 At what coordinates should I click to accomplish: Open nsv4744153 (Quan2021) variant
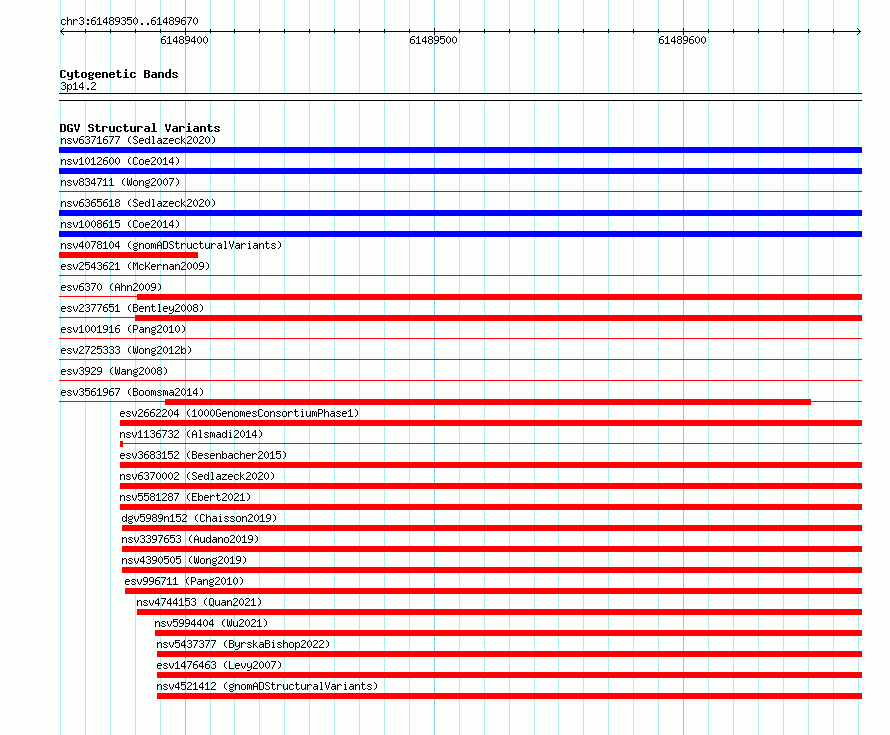coord(199,602)
